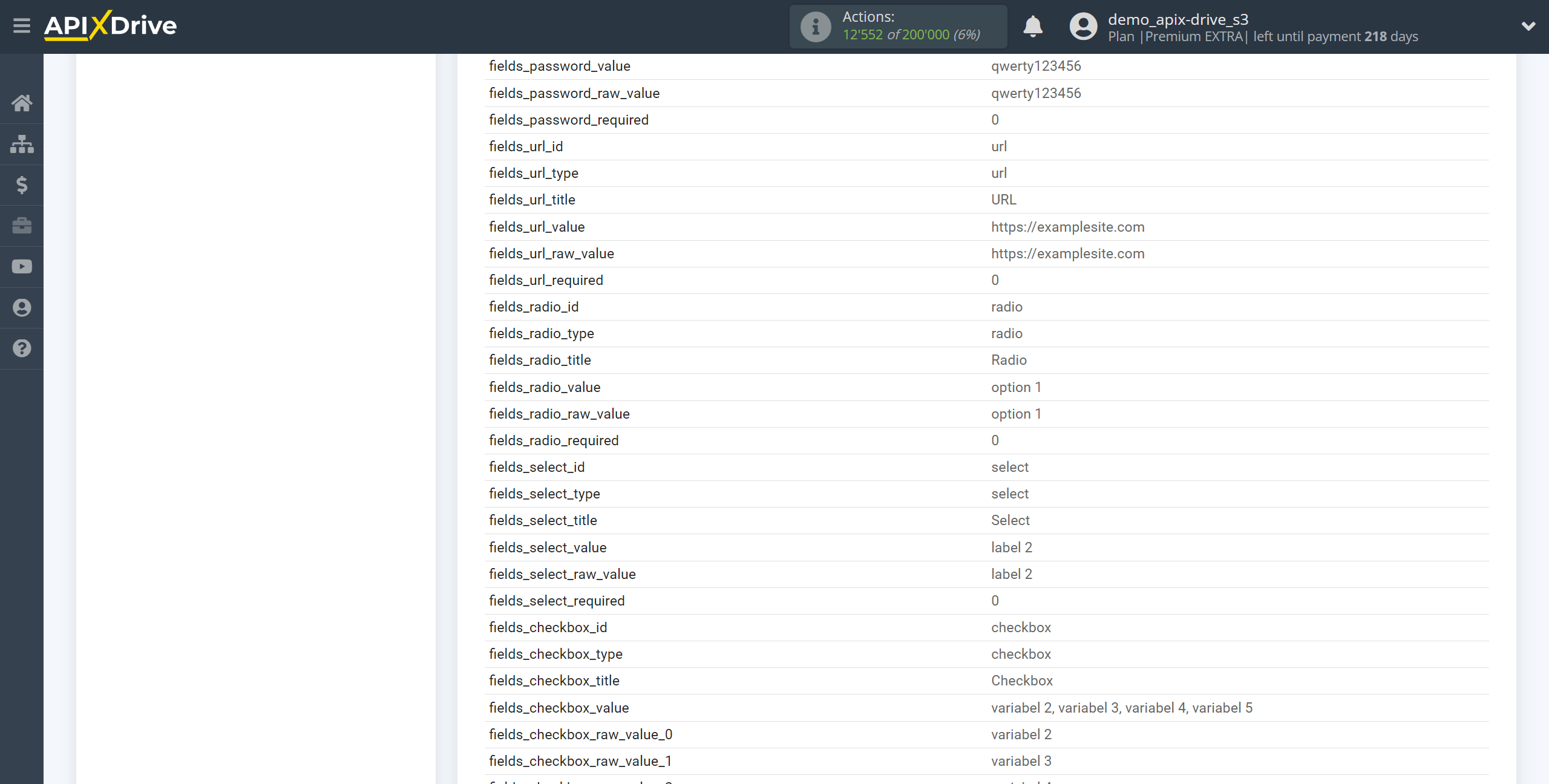Click the https://examplesite.com value of fields_url_value
The image size is (1549, 784).
coord(1068,227)
